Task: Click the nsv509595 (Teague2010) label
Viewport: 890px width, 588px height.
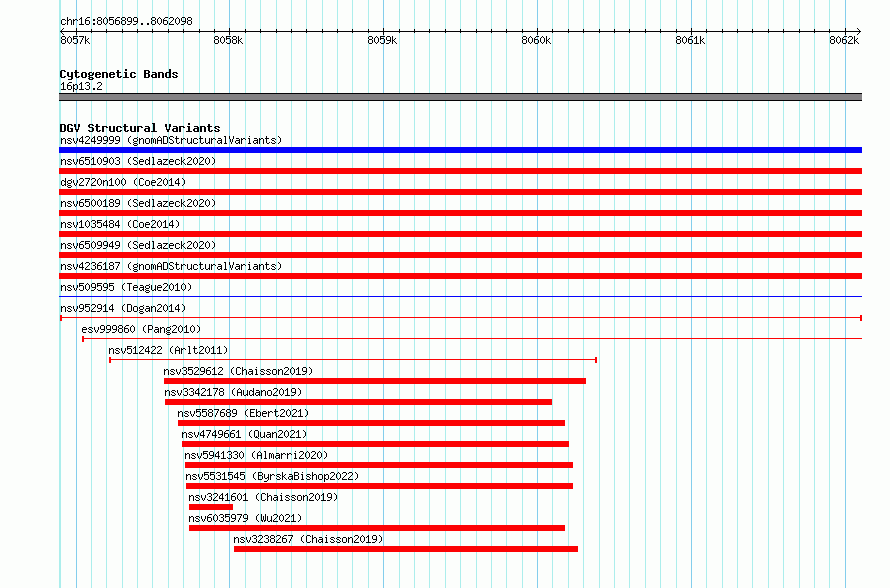Action: click(x=126, y=287)
